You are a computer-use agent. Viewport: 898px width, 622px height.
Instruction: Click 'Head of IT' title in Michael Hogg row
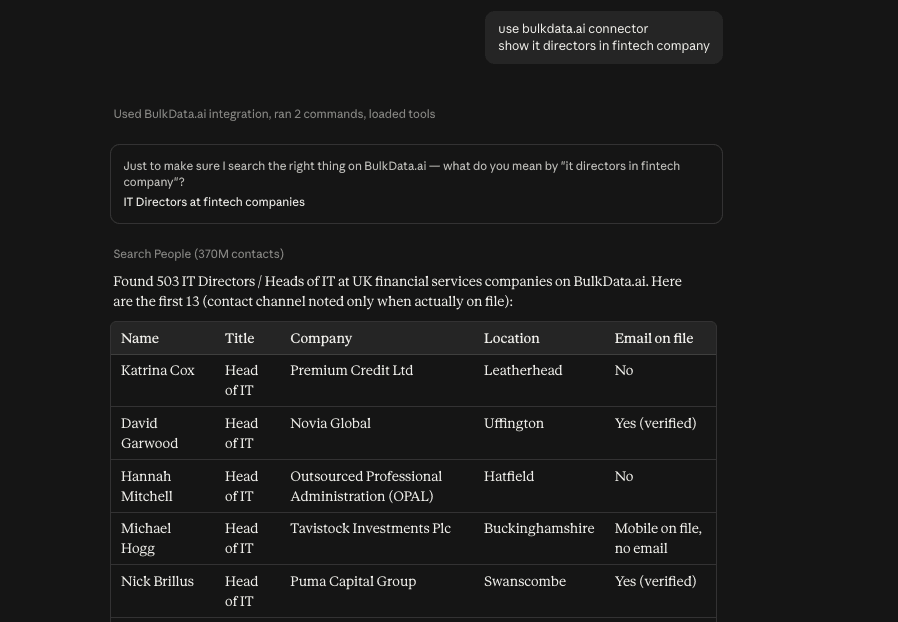(241, 538)
